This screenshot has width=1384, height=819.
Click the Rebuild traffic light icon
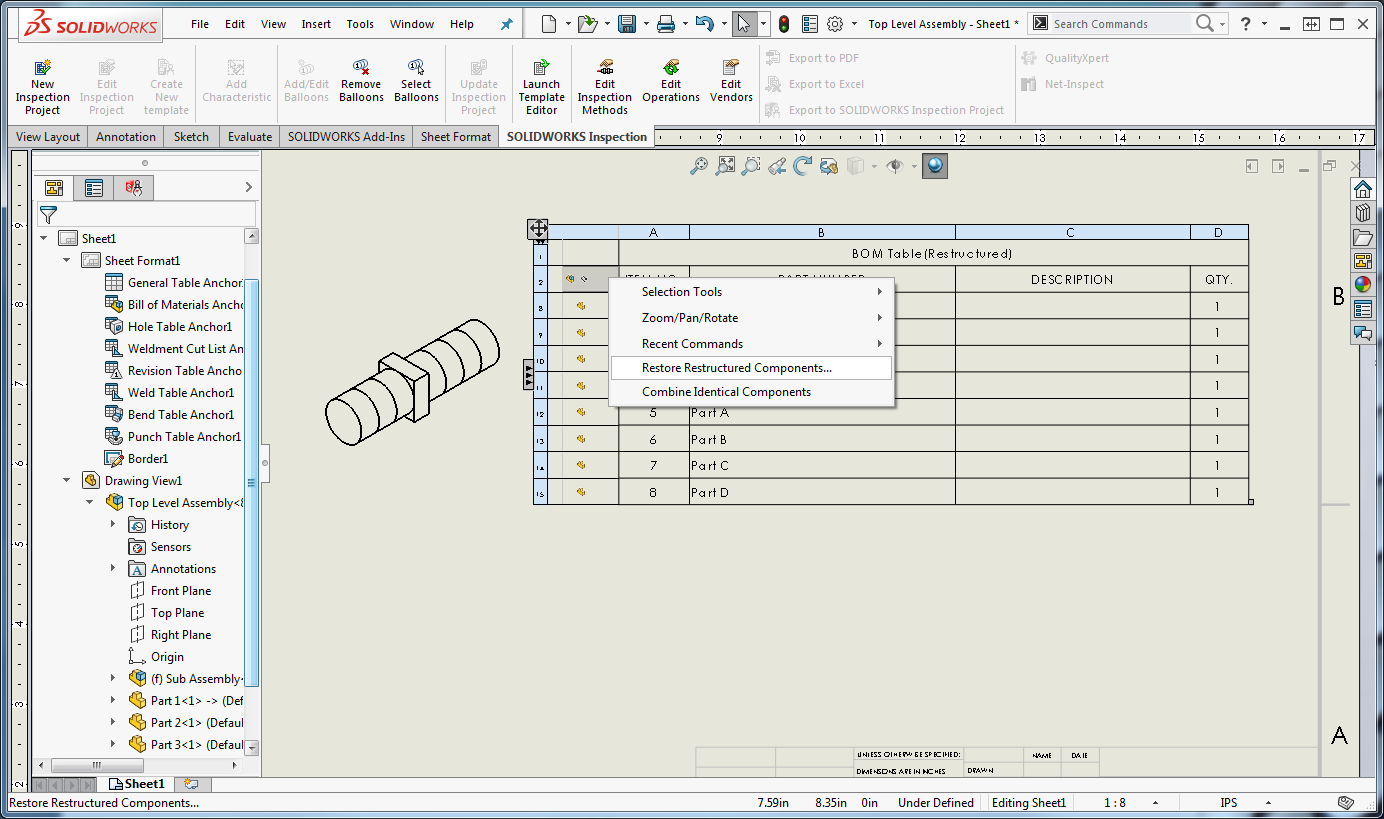pos(784,23)
